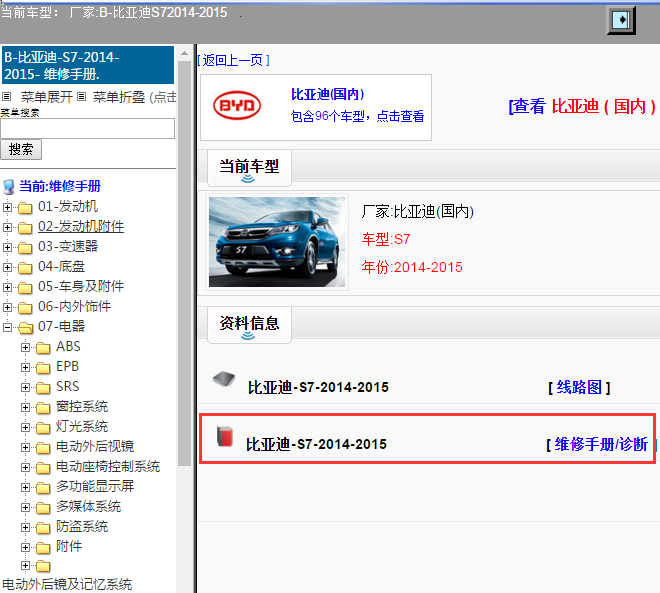Click the folder icon beside 01-发动机
This screenshot has height=593, width=660.
(x=25, y=207)
